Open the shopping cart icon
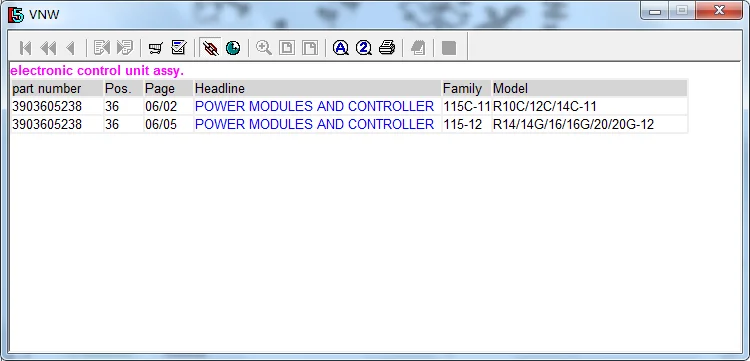This screenshot has width=750, height=361. (155, 48)
